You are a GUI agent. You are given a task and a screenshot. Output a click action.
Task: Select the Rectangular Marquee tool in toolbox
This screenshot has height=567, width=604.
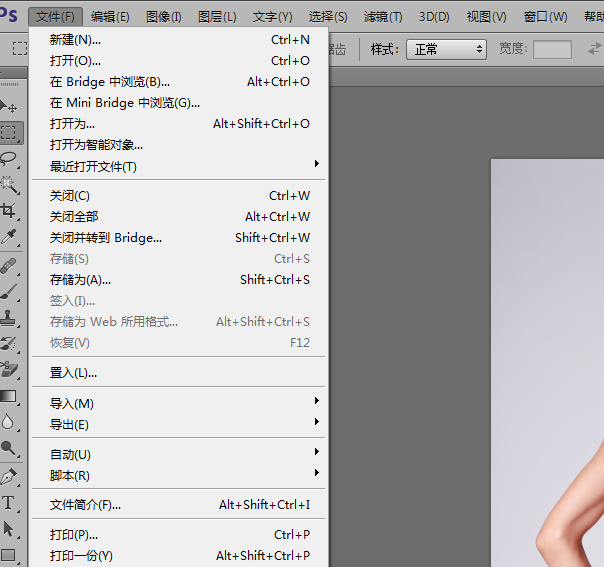[x=8, y=133]
